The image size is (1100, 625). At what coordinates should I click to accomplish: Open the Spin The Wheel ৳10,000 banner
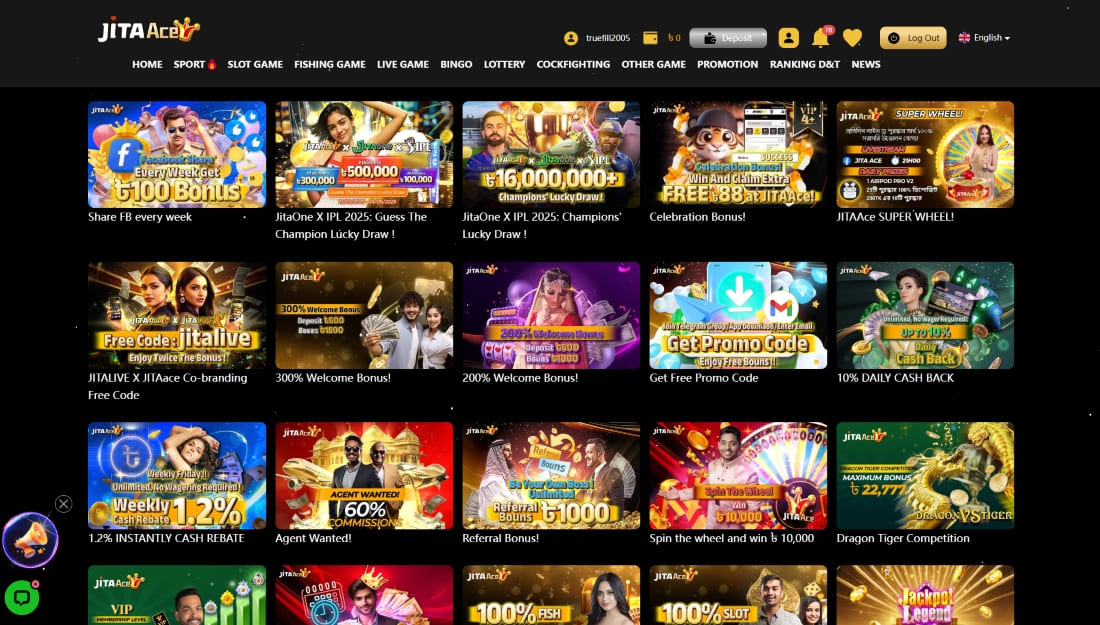point(738,476)
